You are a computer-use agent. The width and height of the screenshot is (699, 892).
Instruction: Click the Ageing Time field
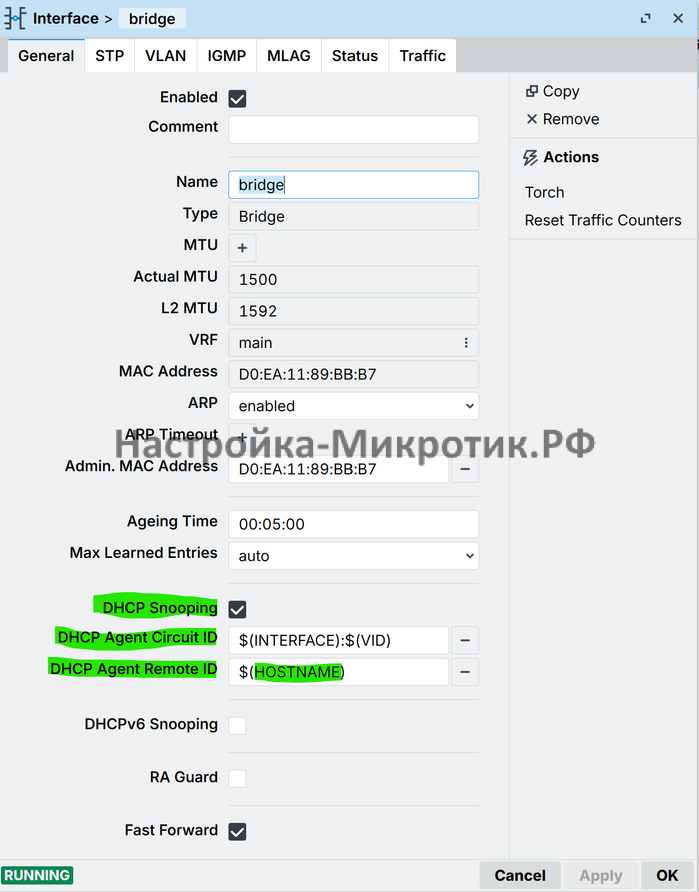pyautogui.click(x=353, y=524)
